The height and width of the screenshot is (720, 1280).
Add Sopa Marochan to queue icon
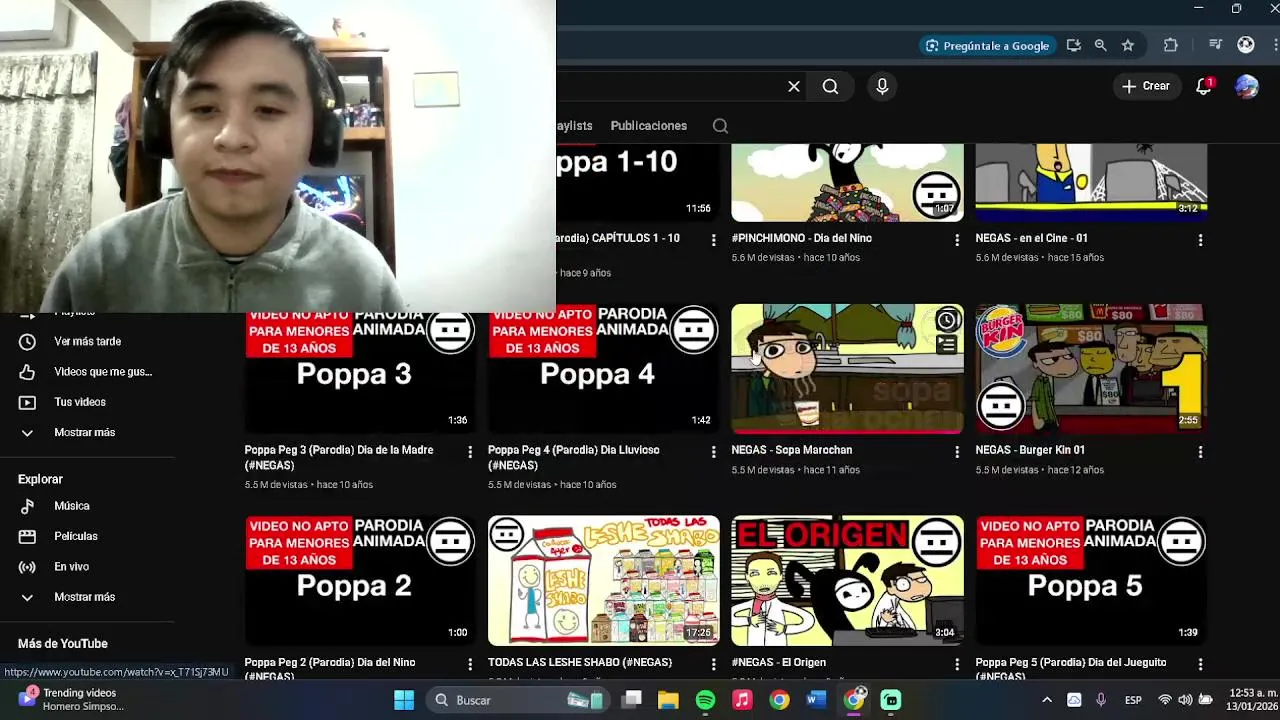tap(946, 345)
